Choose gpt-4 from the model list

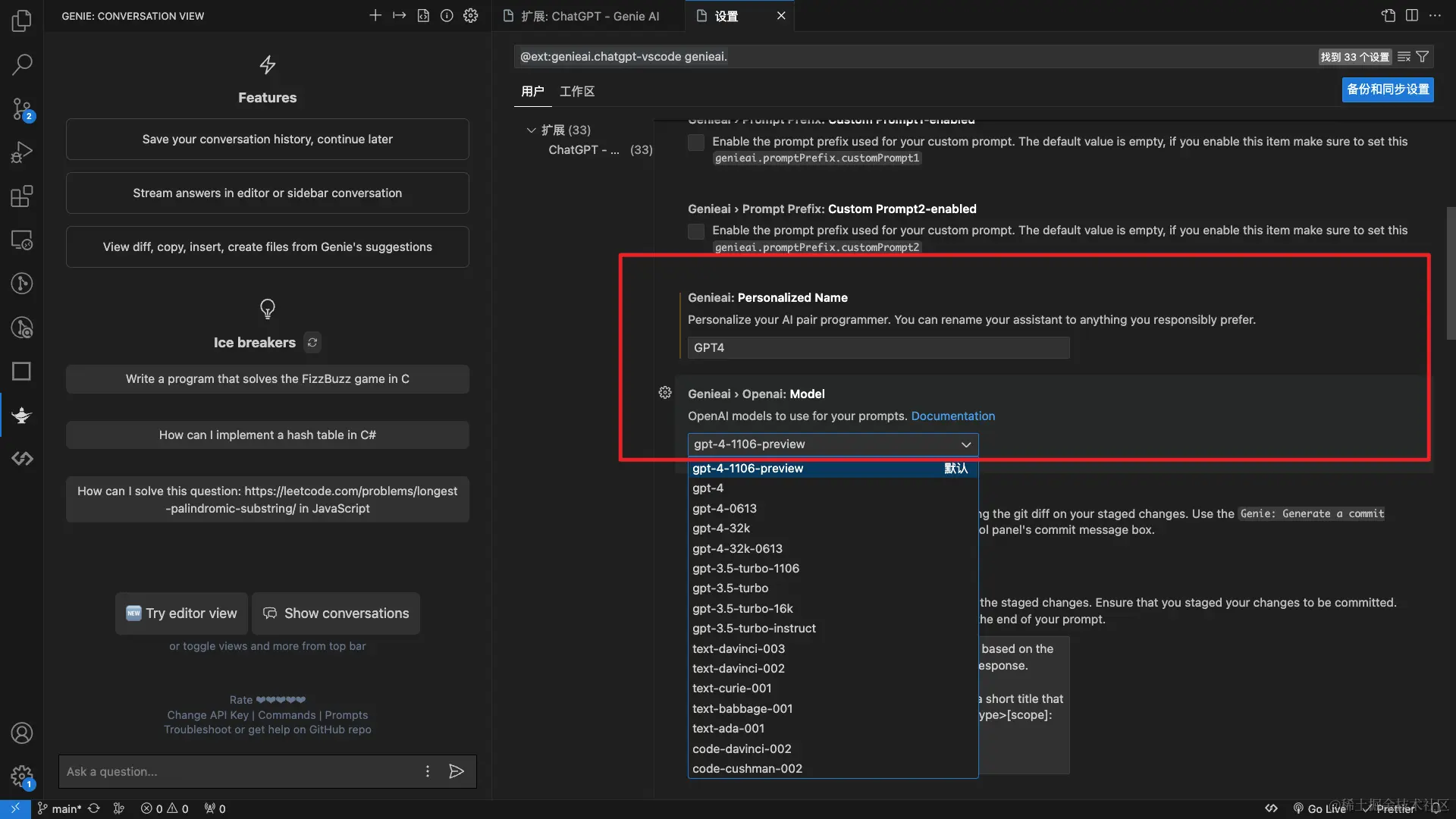click(833, 488)
